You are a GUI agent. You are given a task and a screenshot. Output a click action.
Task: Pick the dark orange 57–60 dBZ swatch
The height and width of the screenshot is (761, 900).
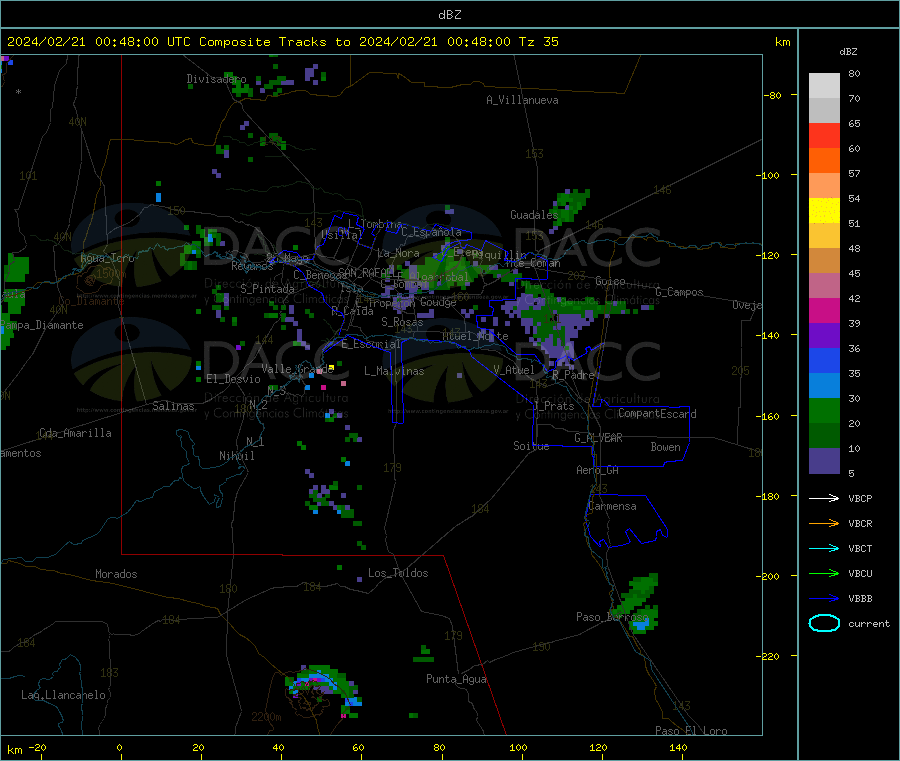(x=824, y=161)
